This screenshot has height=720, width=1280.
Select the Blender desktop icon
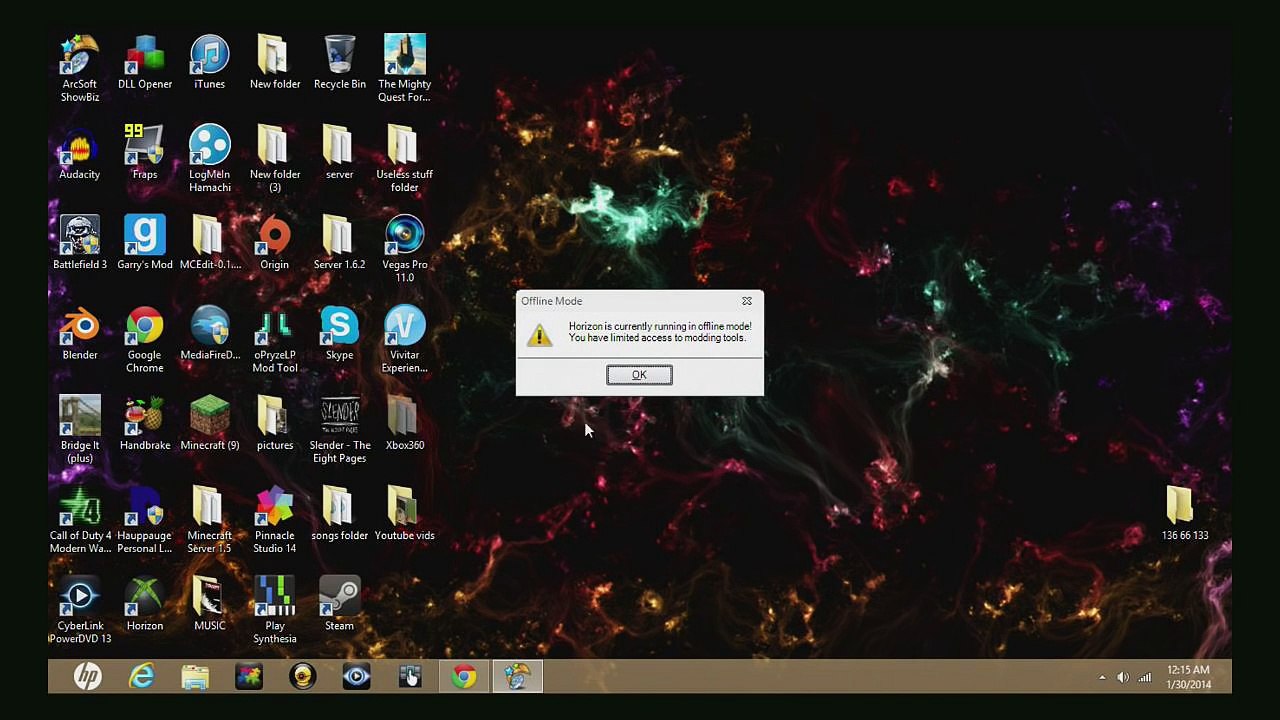[x=80, y=332]
